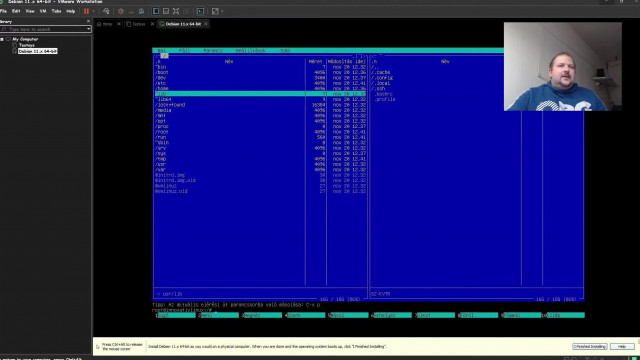Open the File menu
This screenshot has height=360, width=640.
[4, 11]
